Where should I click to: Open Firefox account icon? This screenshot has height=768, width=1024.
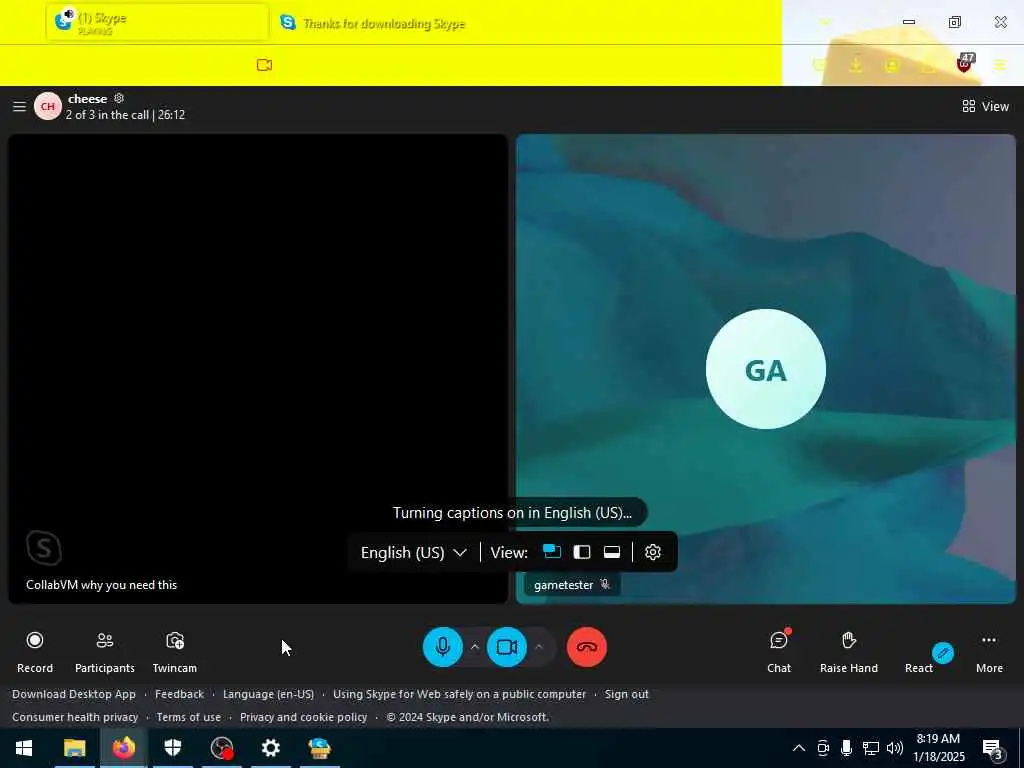tap(892, 65)
